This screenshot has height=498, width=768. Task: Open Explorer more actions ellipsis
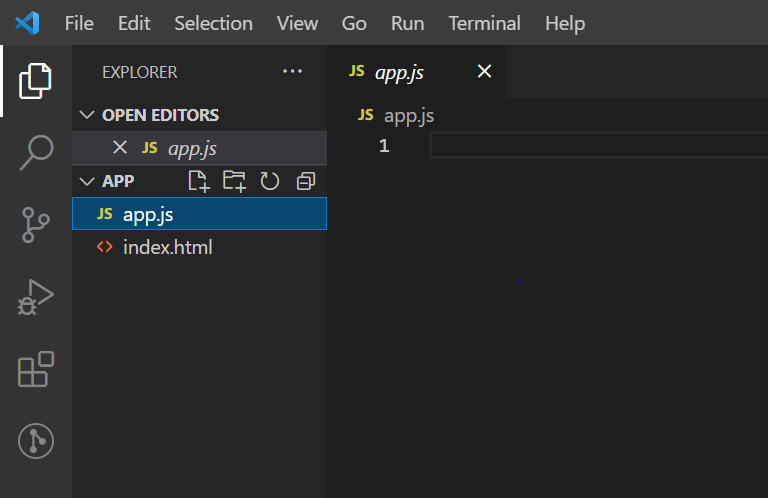pos(292,71)
